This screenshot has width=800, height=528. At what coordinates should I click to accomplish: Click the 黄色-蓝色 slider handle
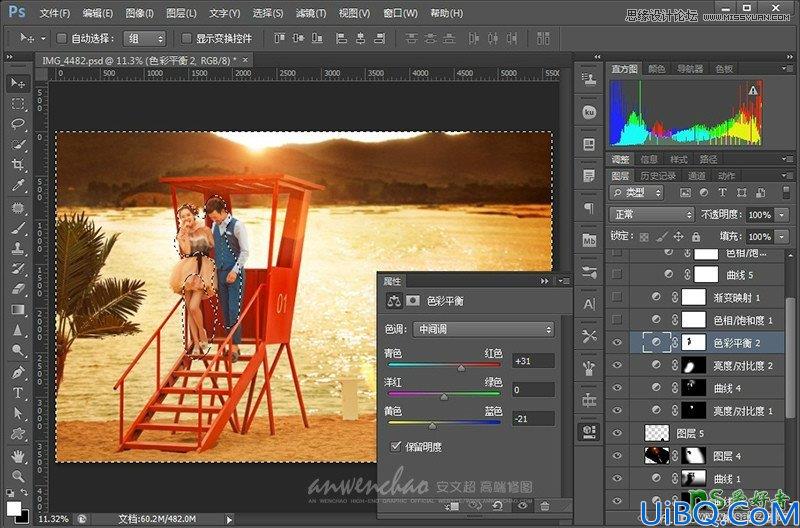(x=432, y=425)
